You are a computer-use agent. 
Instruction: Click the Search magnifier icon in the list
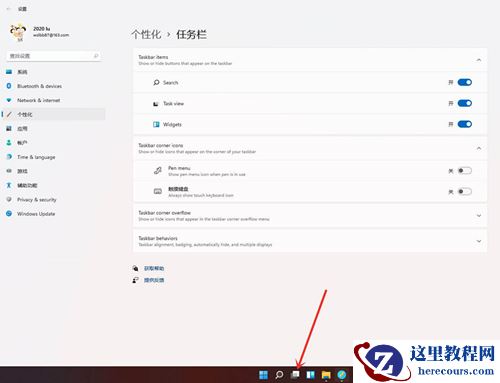pyautogui.click(x=156, y=82)
